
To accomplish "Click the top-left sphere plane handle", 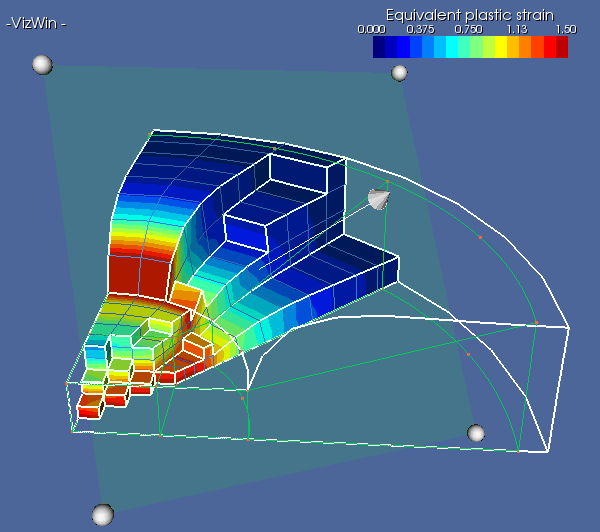I will coord(42,65).
